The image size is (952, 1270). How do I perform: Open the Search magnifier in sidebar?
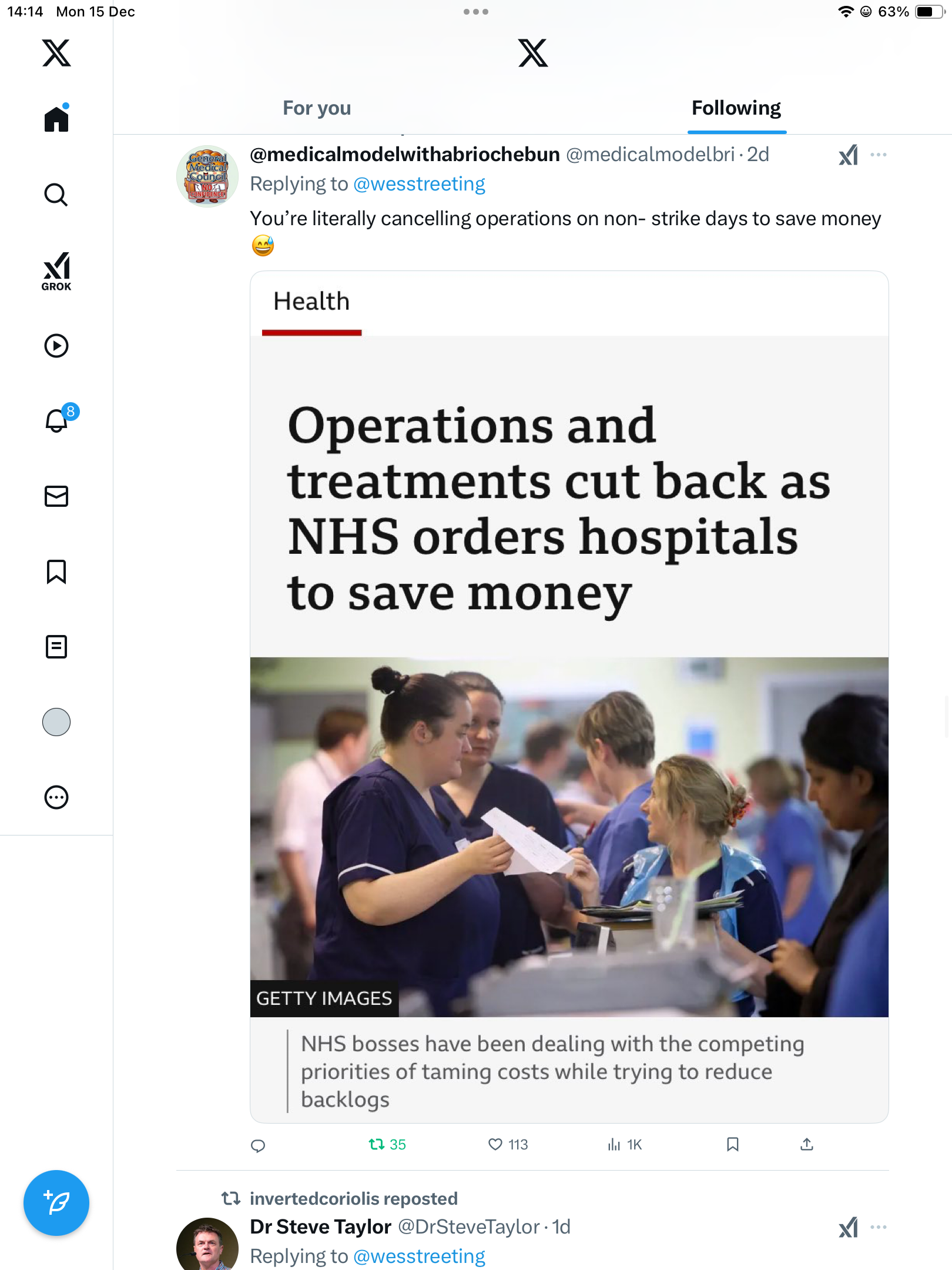click(x=56, y=195)
